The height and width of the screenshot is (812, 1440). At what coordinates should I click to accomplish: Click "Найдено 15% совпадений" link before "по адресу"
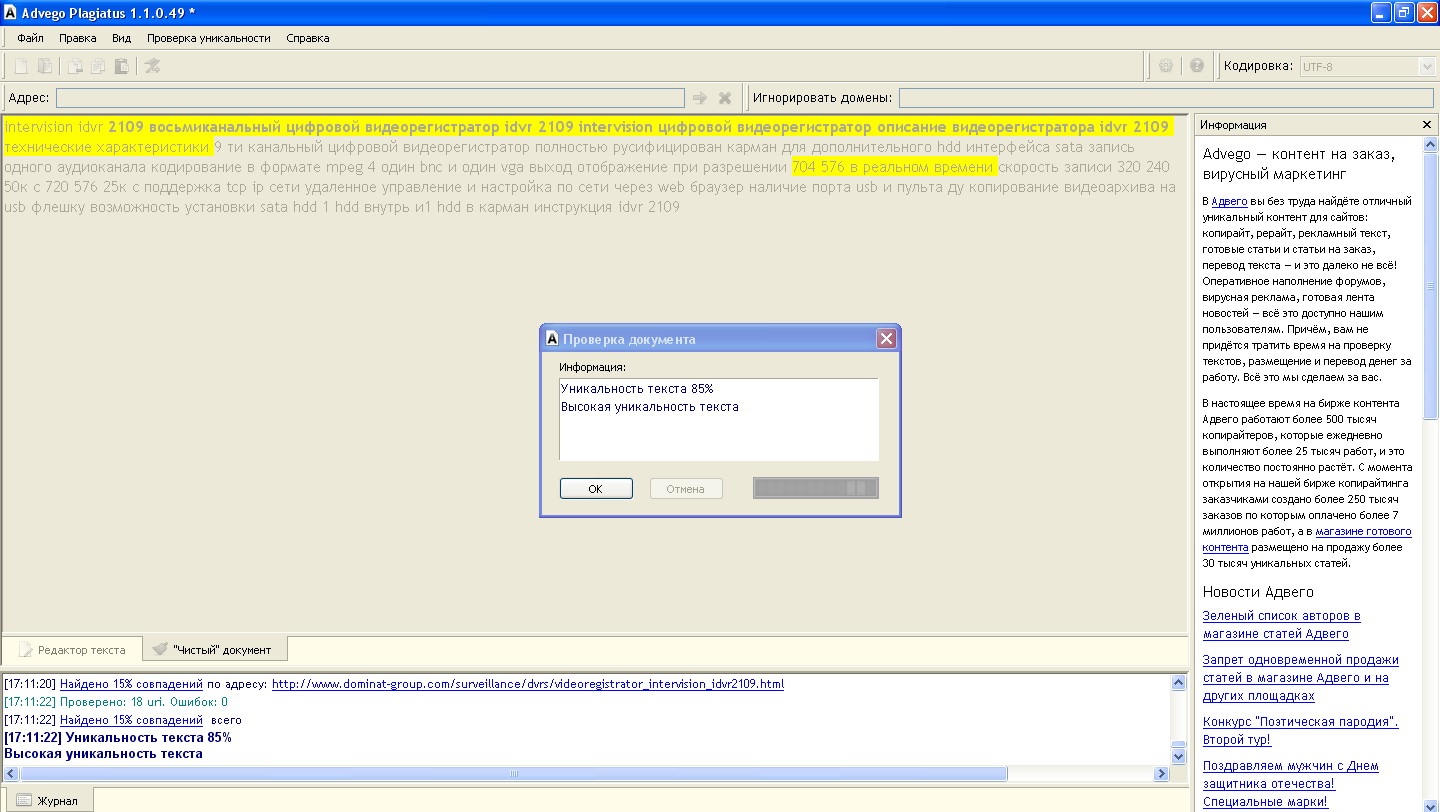click(x=131, y=684)
